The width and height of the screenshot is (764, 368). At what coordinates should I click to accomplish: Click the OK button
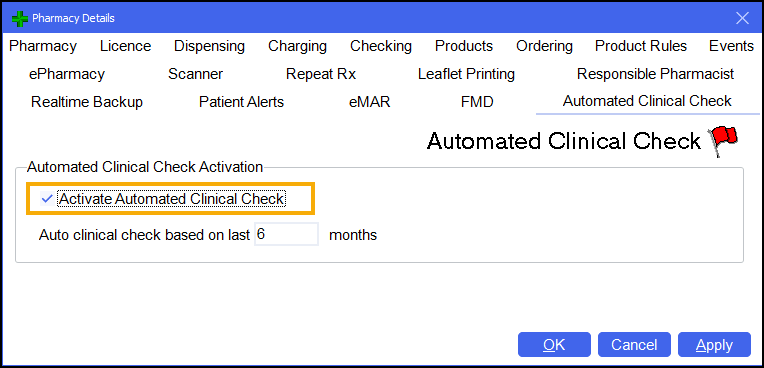pos(554,345)
